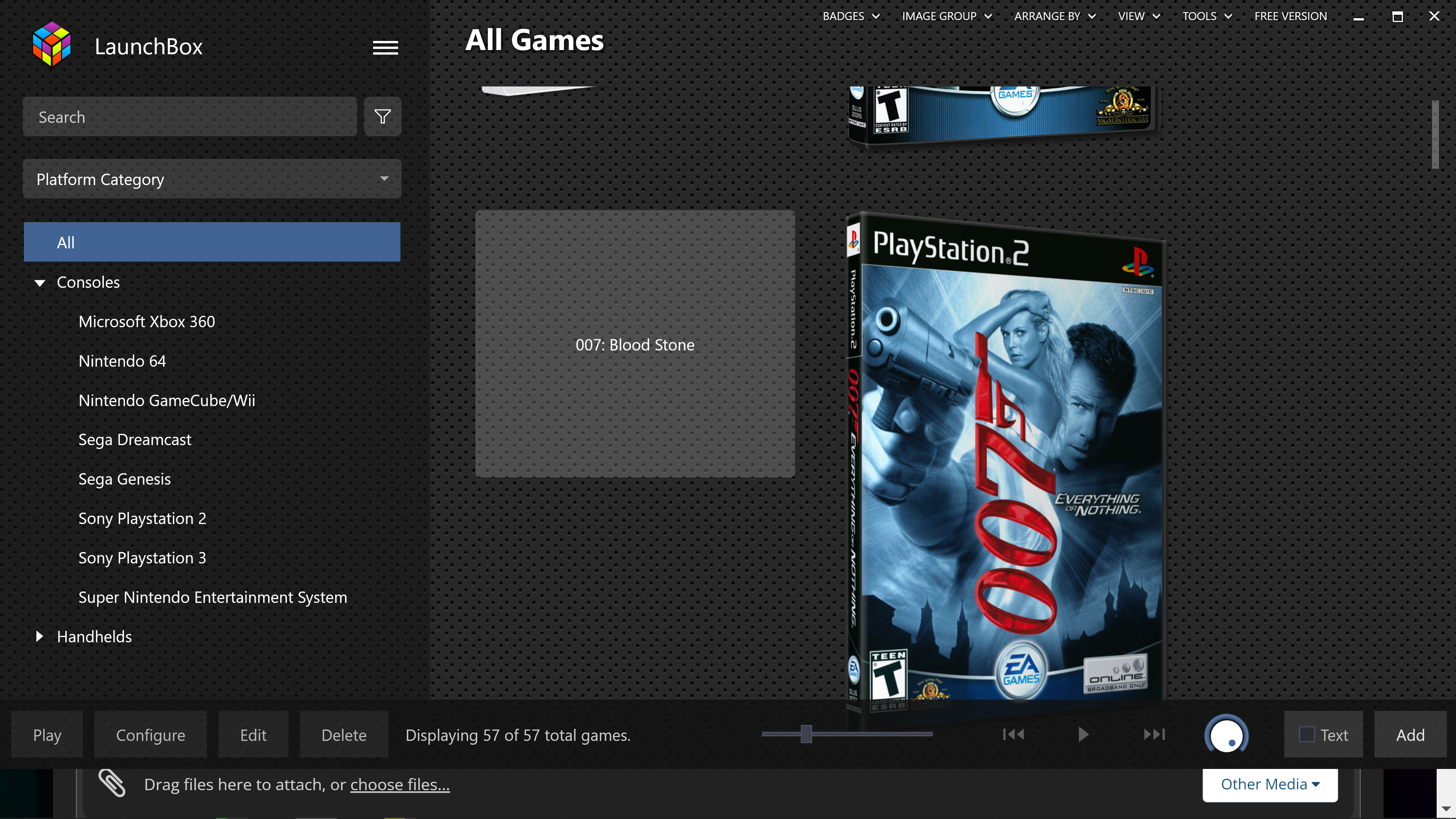Select the 007: Blood Stone game tile
Image resolution: width=1456 pixels, height=819 pixels.
point(635,344)
